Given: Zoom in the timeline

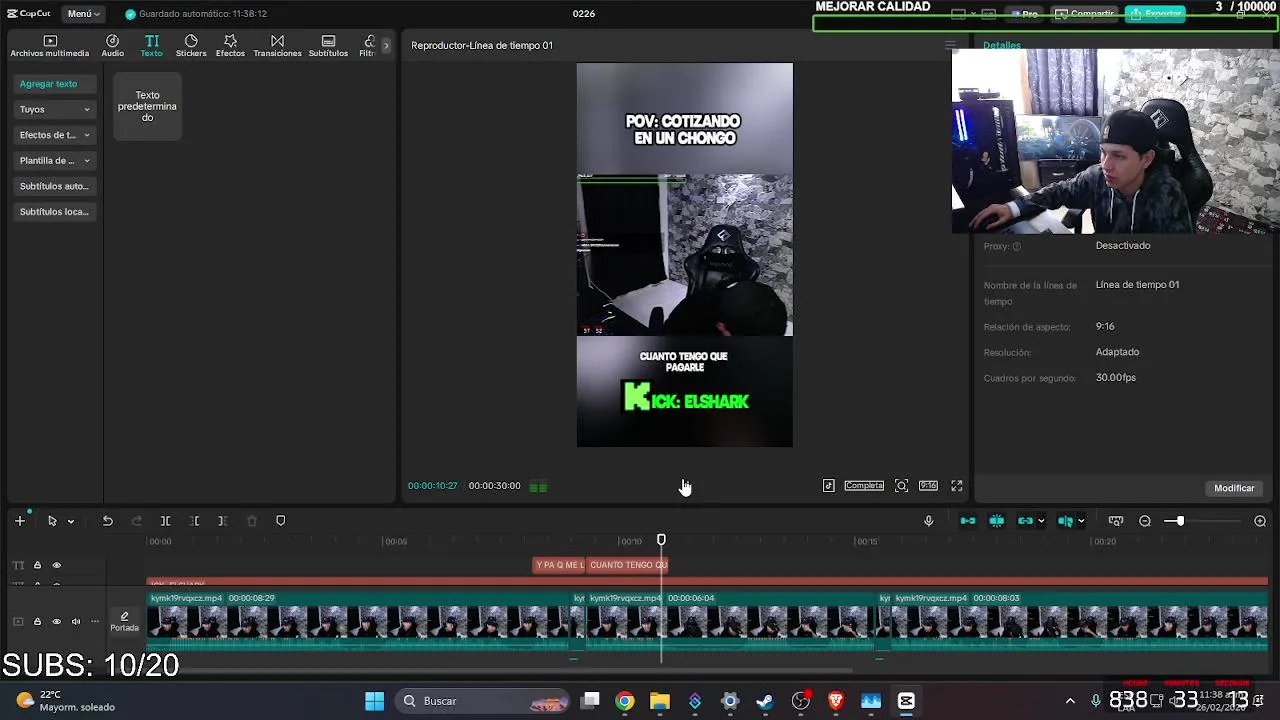Looking at the screenshot, I should click(1260, 521).
